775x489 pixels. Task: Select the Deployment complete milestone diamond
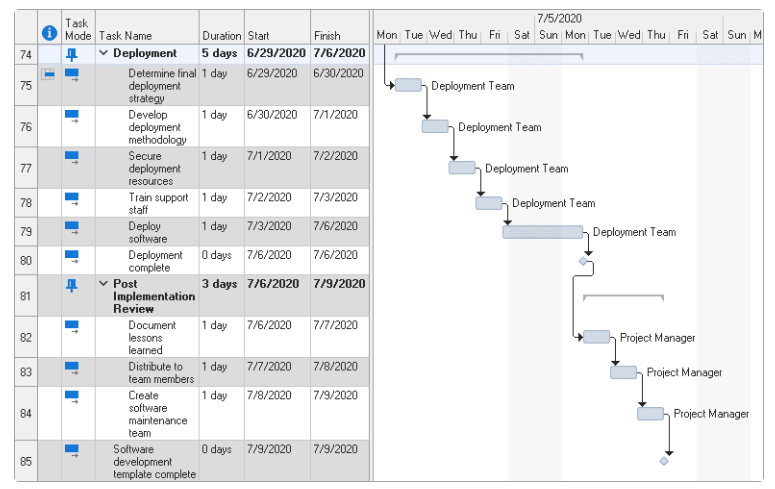[583, 261]
